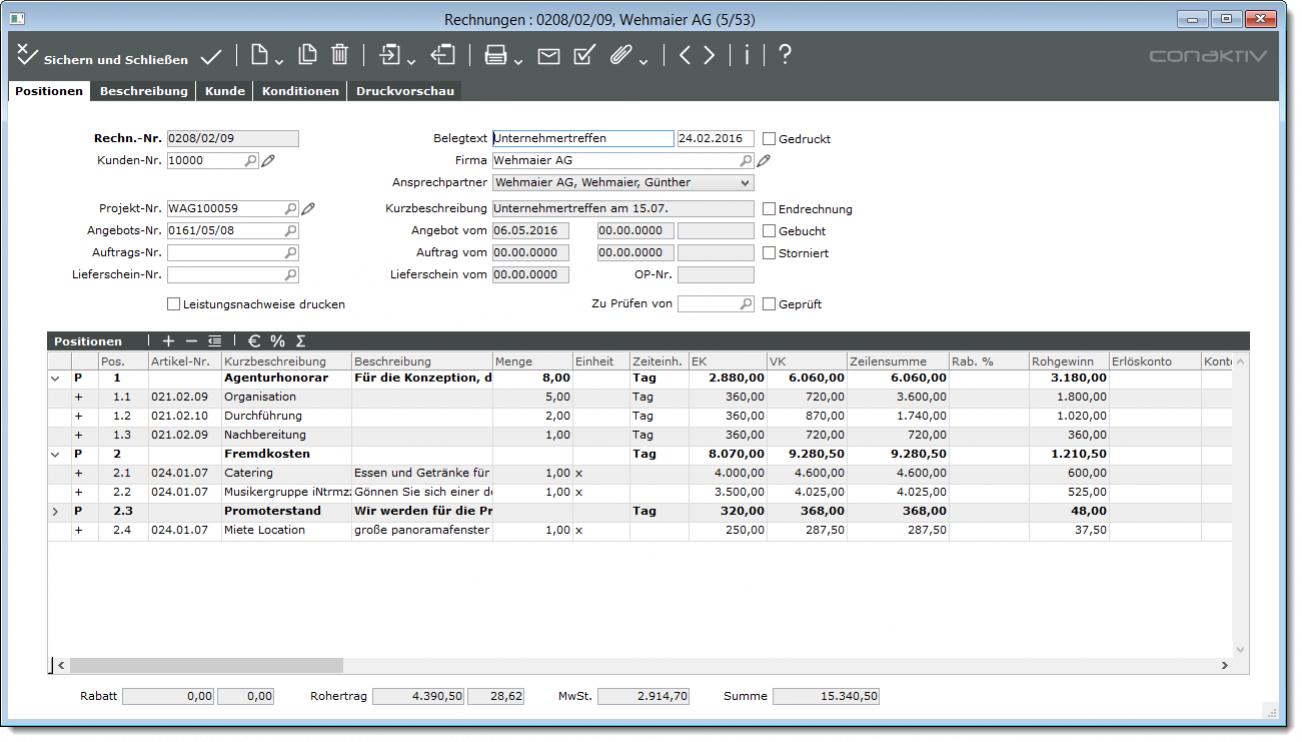
Task: Click the horizontal scrollbar of positions table
Action: click(x=206, y=665)
